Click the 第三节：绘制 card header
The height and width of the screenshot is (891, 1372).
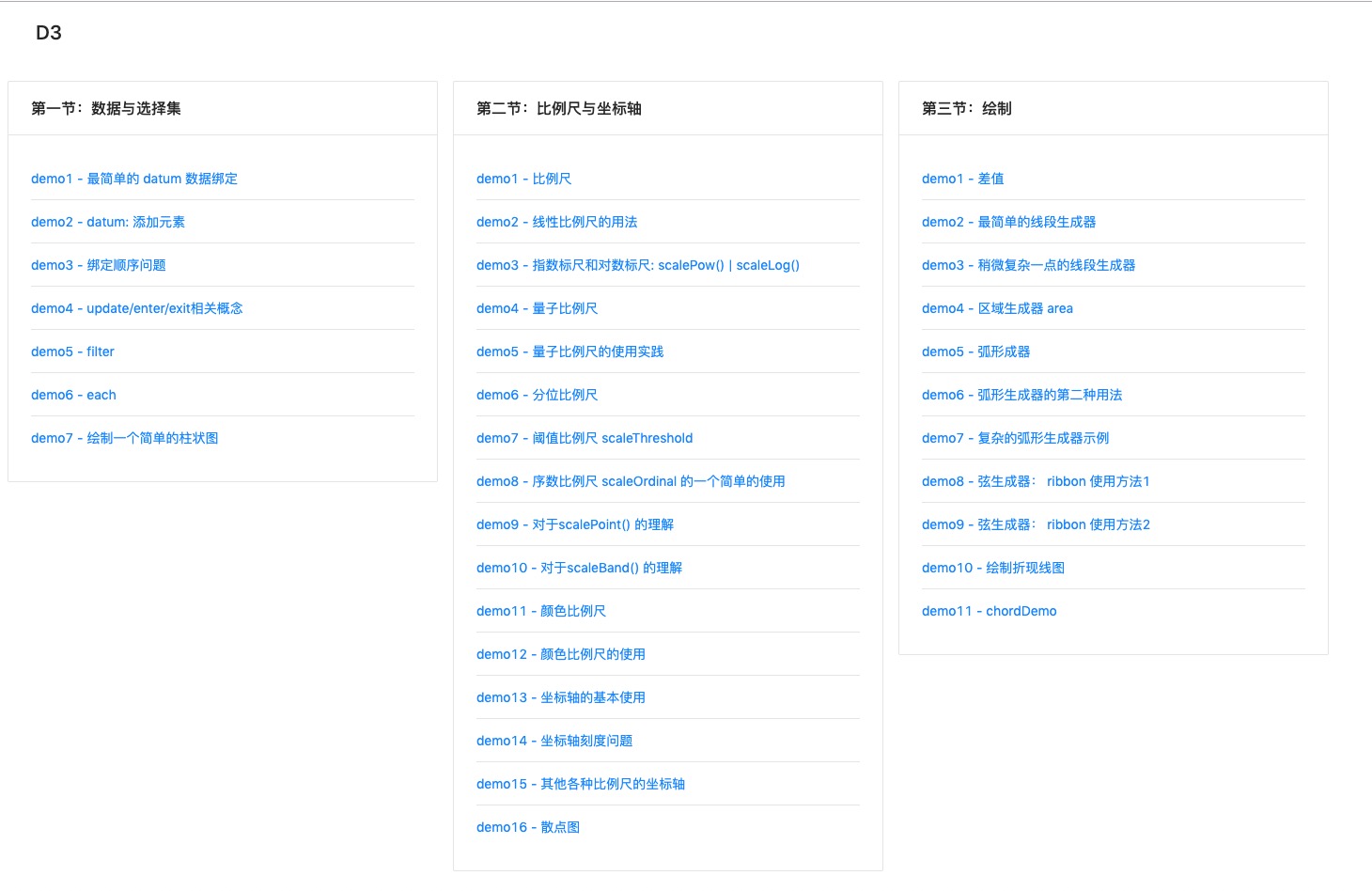pyautogui.click(x=1114, y=108)
